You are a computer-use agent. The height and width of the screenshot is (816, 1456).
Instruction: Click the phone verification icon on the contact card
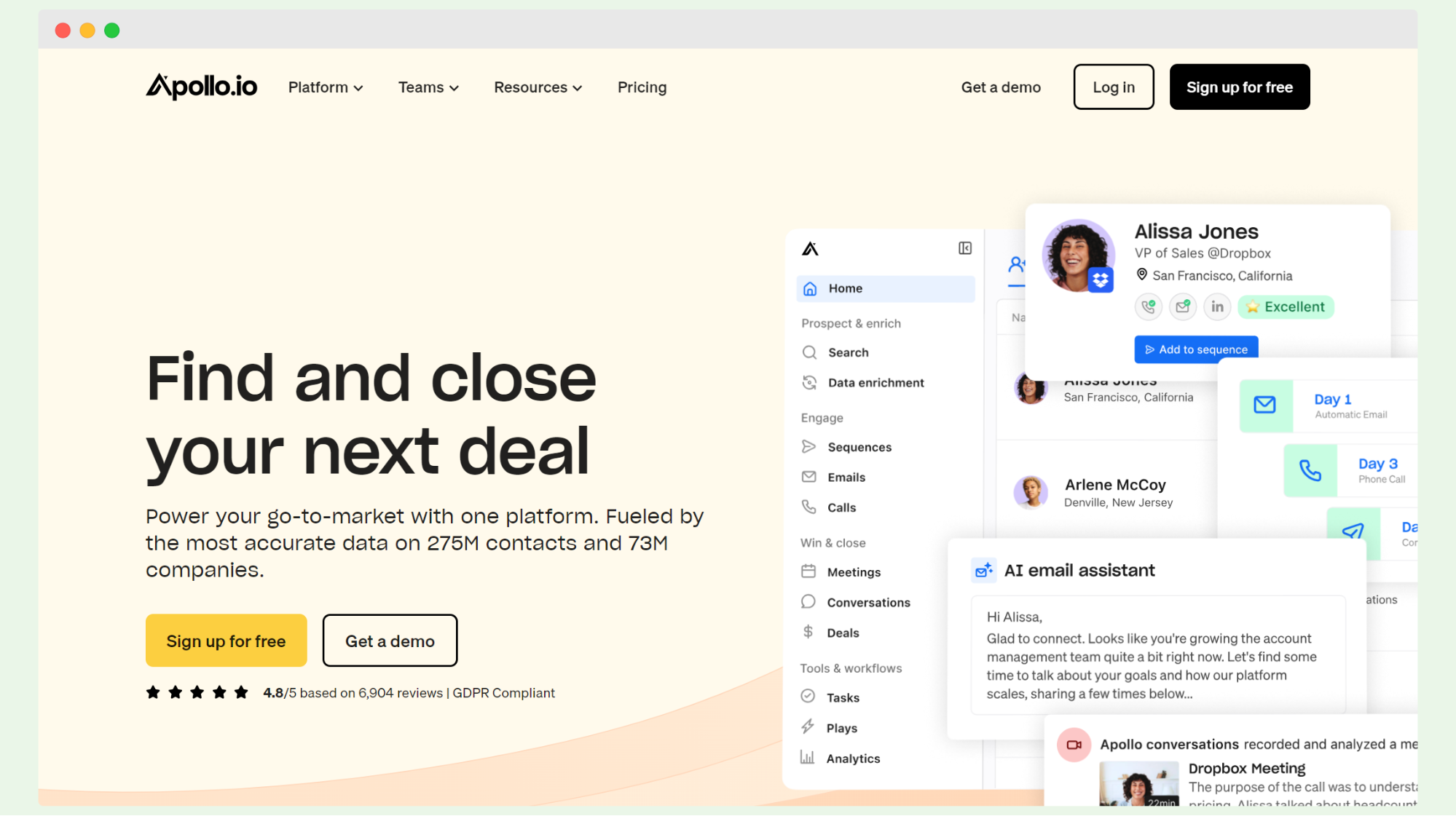(1149, 306)
